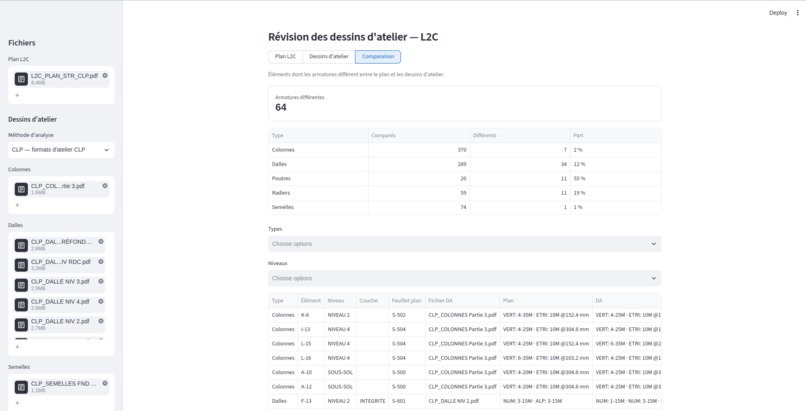
Task: Click the 'Dessins d'atelier' sidebar heading
Action: pyautogui.click(x=32, y=119)
